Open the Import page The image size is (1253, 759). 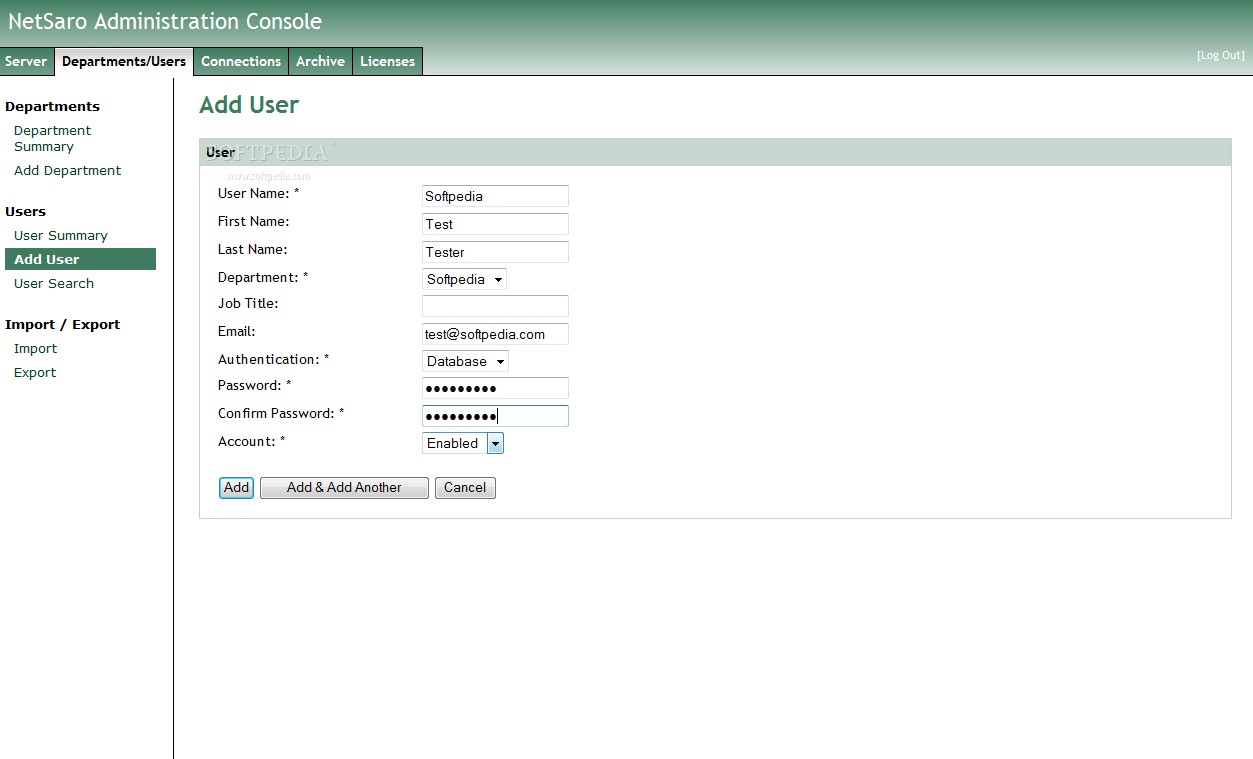coord(35,348)
